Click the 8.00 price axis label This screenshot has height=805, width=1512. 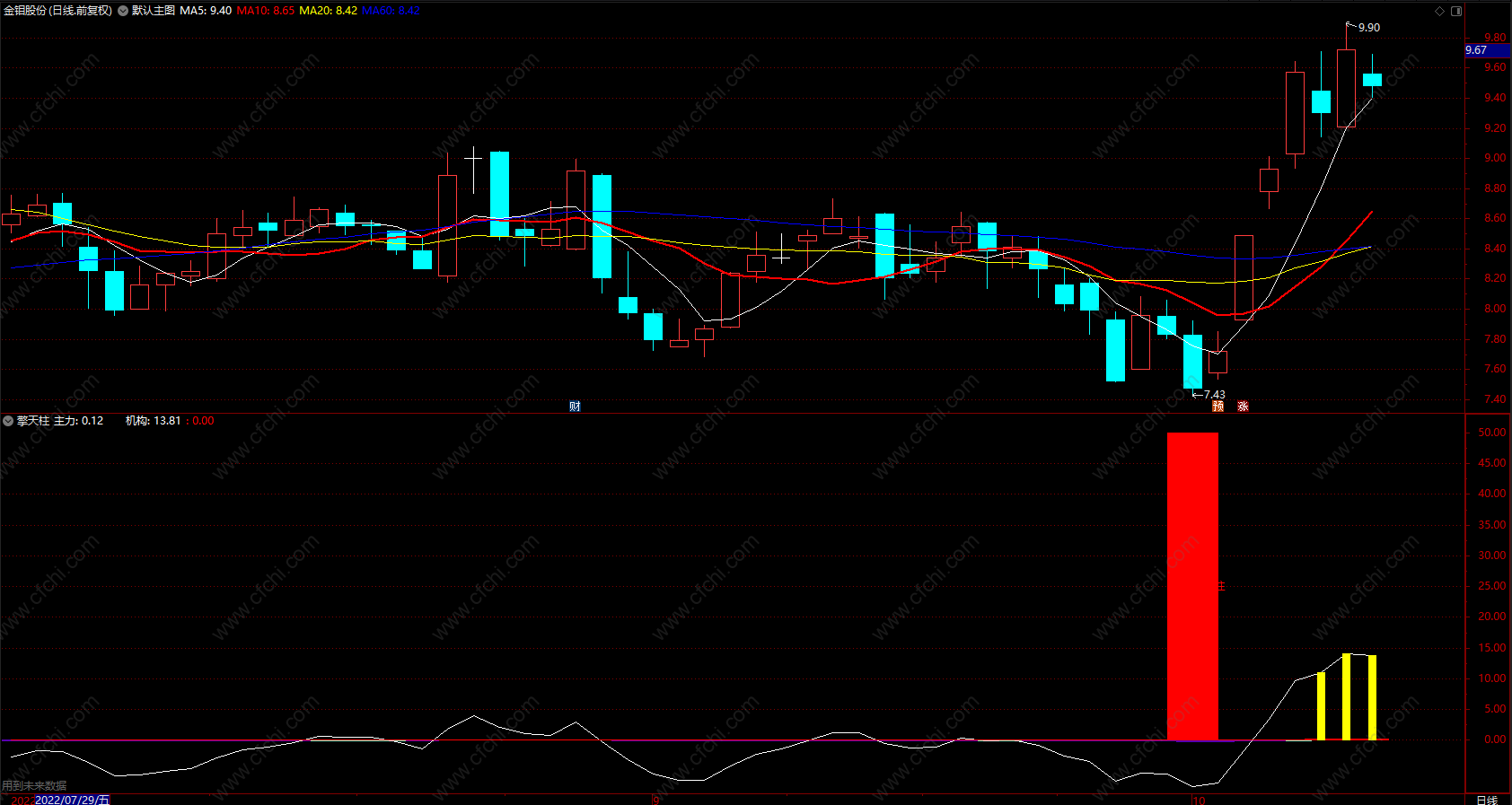click(x=1495, y=309)
